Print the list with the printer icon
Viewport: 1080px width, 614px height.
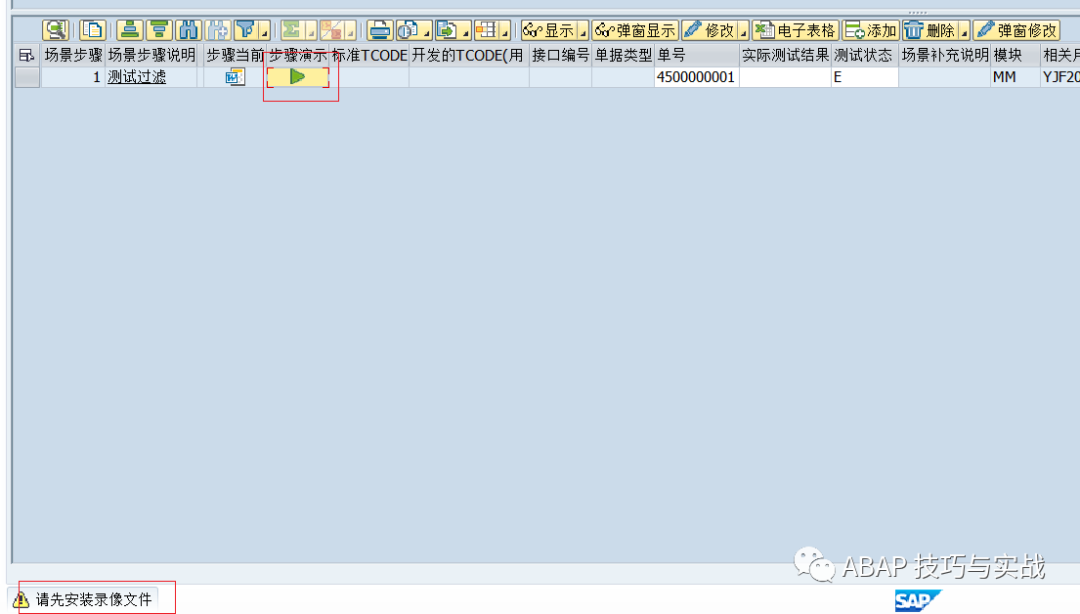(379, 30)
